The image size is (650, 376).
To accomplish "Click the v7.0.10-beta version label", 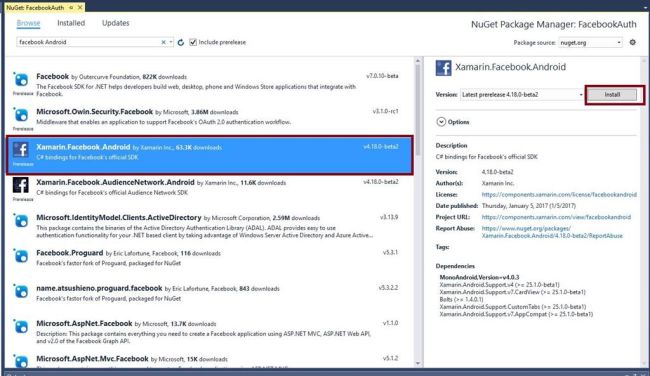I will coord(382,76).
